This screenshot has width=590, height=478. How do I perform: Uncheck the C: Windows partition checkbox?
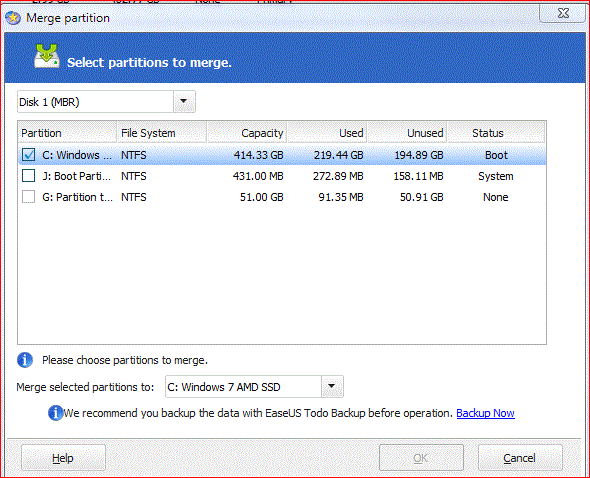point(29,155)
